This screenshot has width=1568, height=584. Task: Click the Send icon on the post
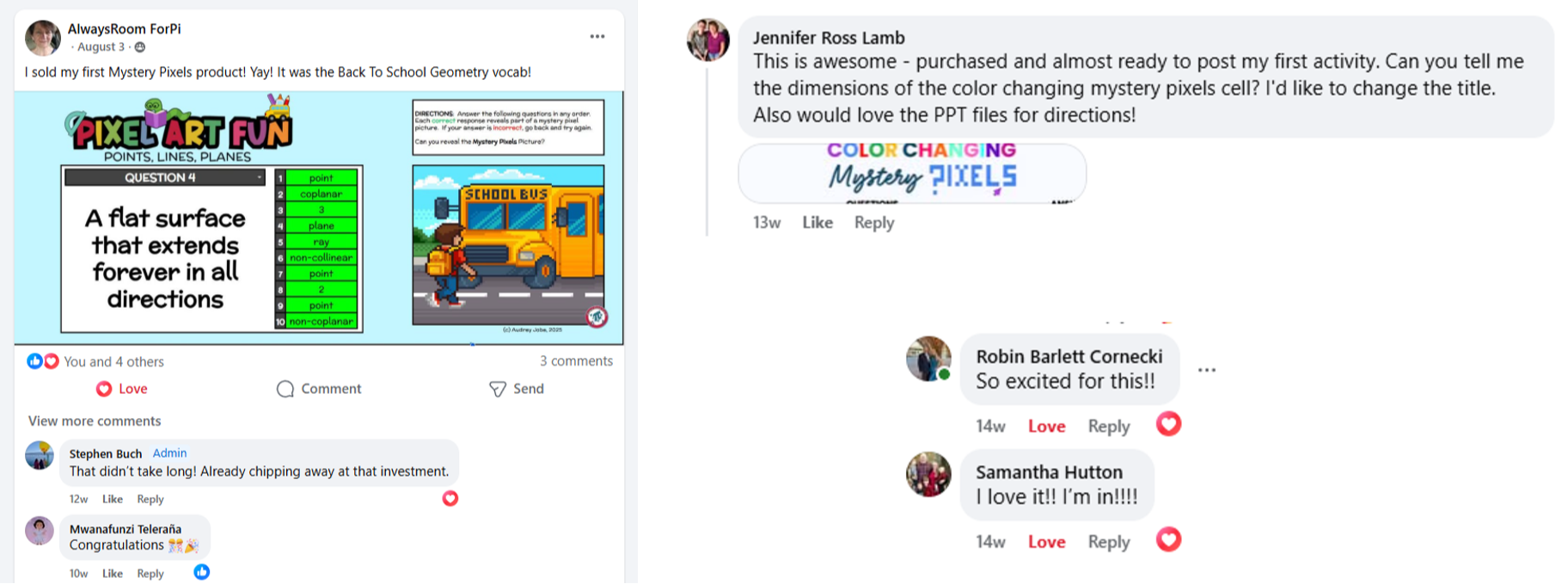coord(498,389)
